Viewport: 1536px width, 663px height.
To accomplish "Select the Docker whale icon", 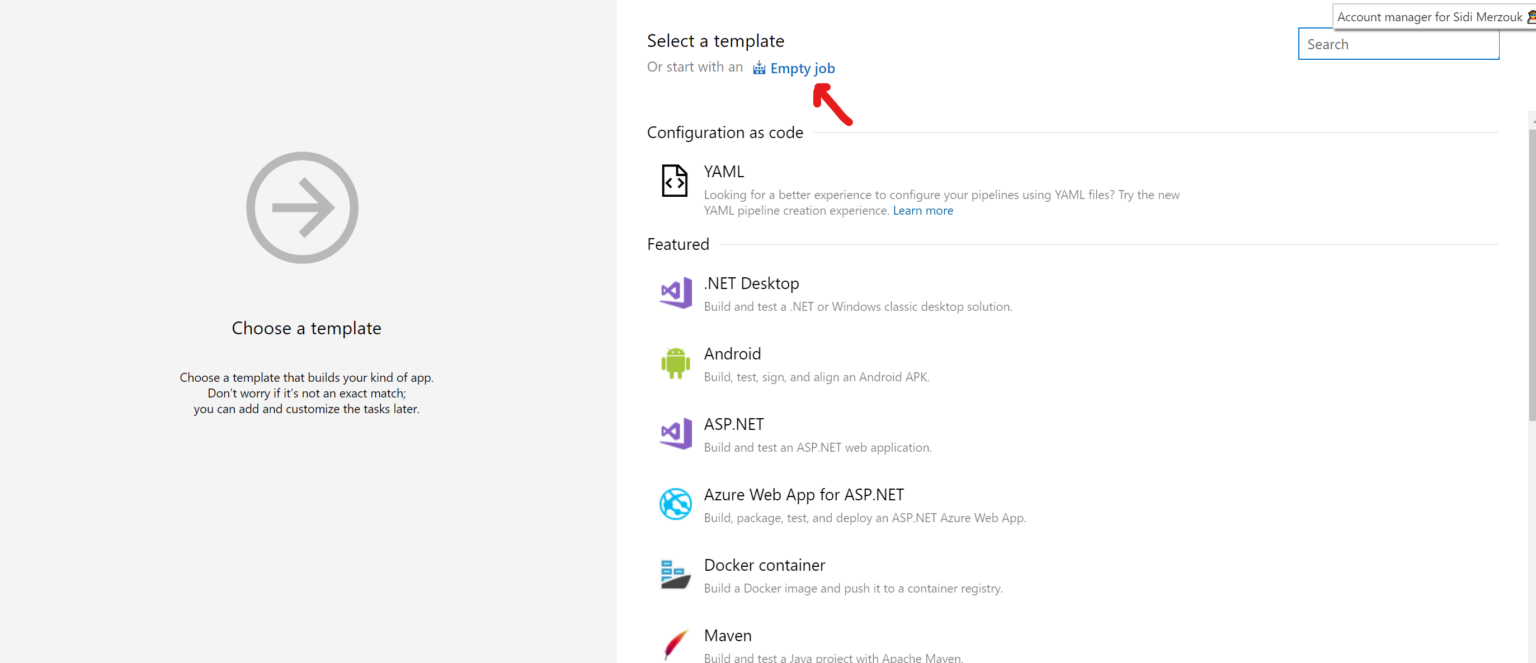I will click(x=676, y=574).
